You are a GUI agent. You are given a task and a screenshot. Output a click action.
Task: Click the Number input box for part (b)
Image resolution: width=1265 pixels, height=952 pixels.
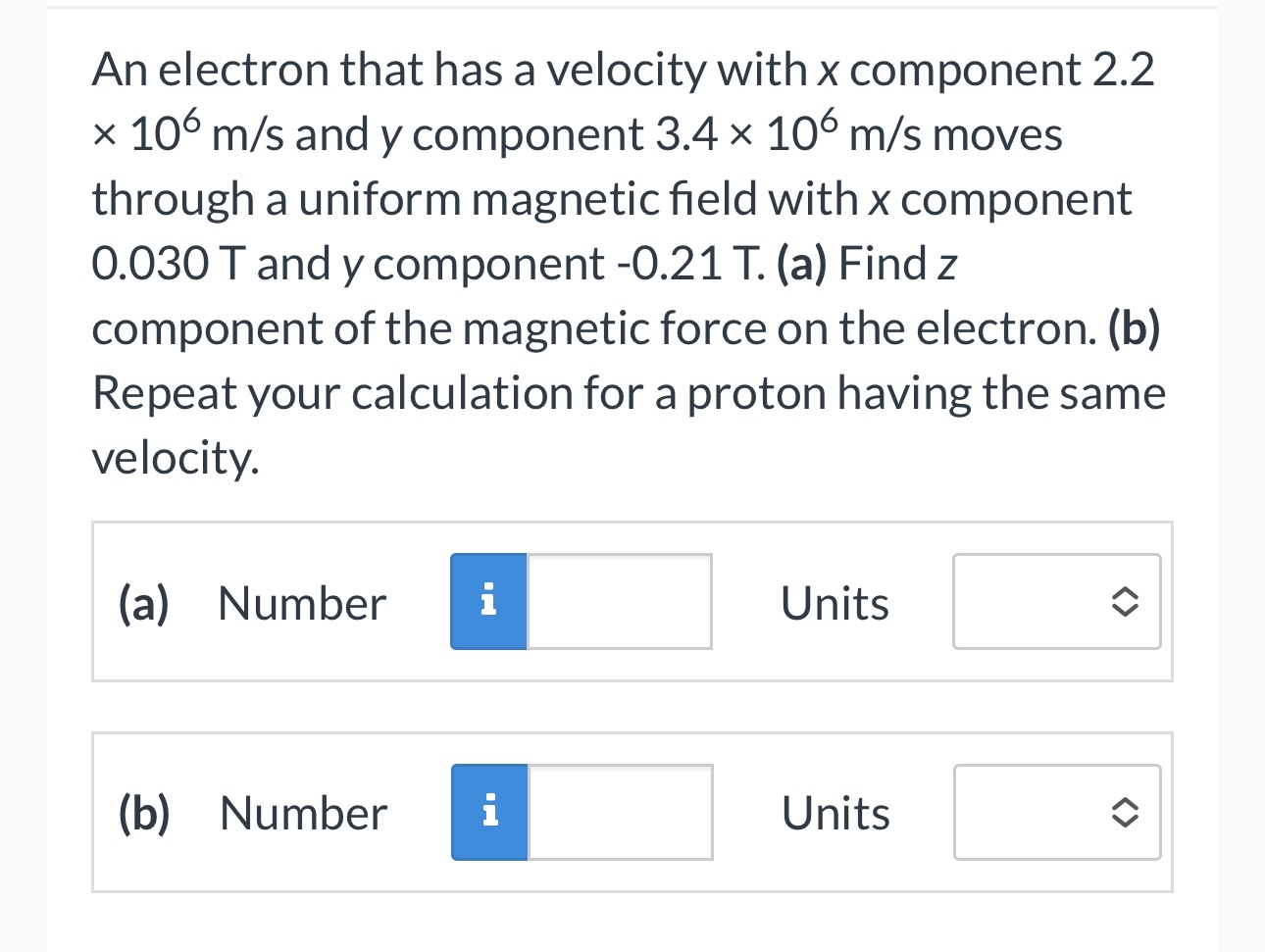click(x=618, y=812)
